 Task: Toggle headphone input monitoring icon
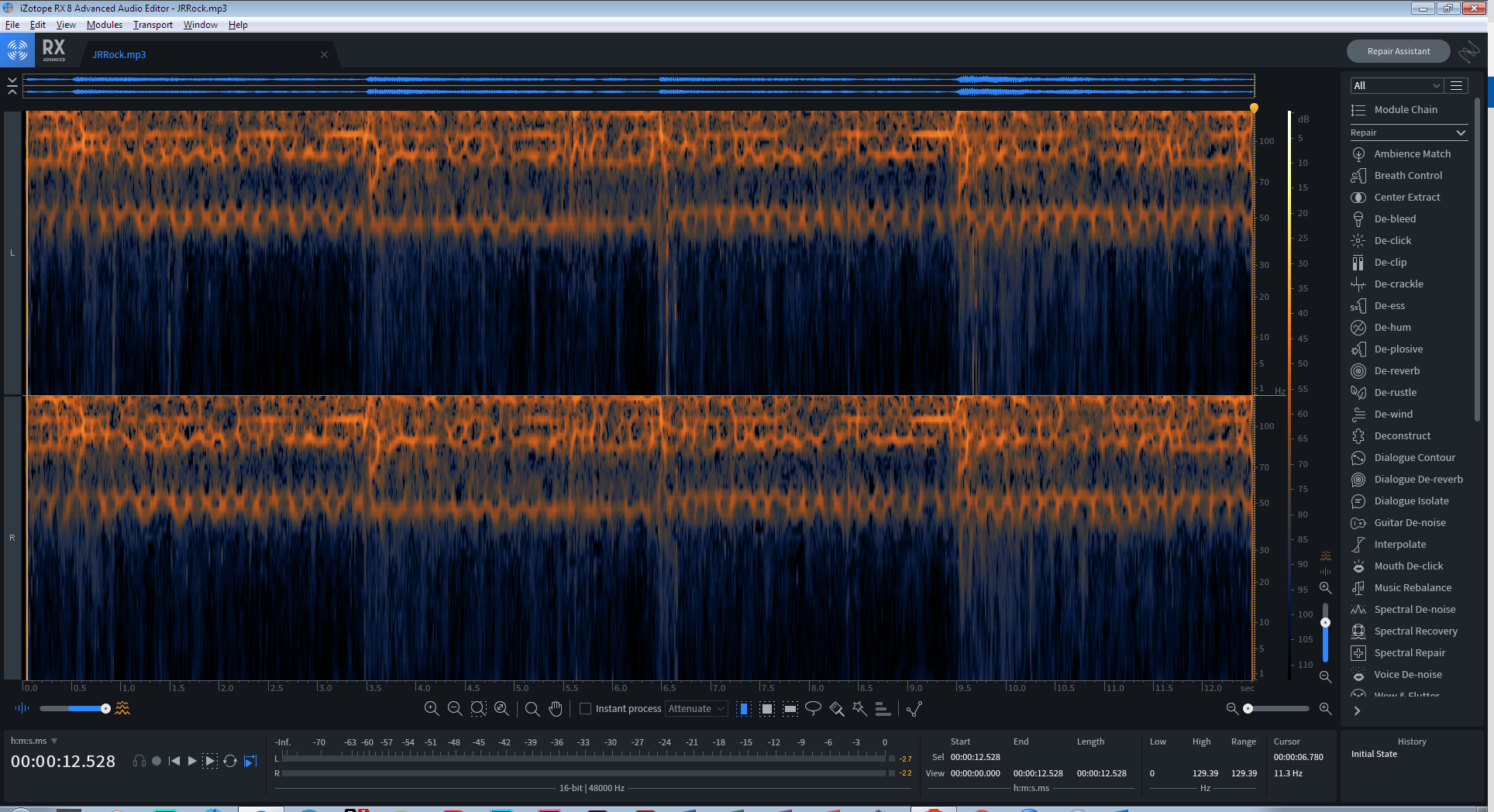click(x=139, y=761)
